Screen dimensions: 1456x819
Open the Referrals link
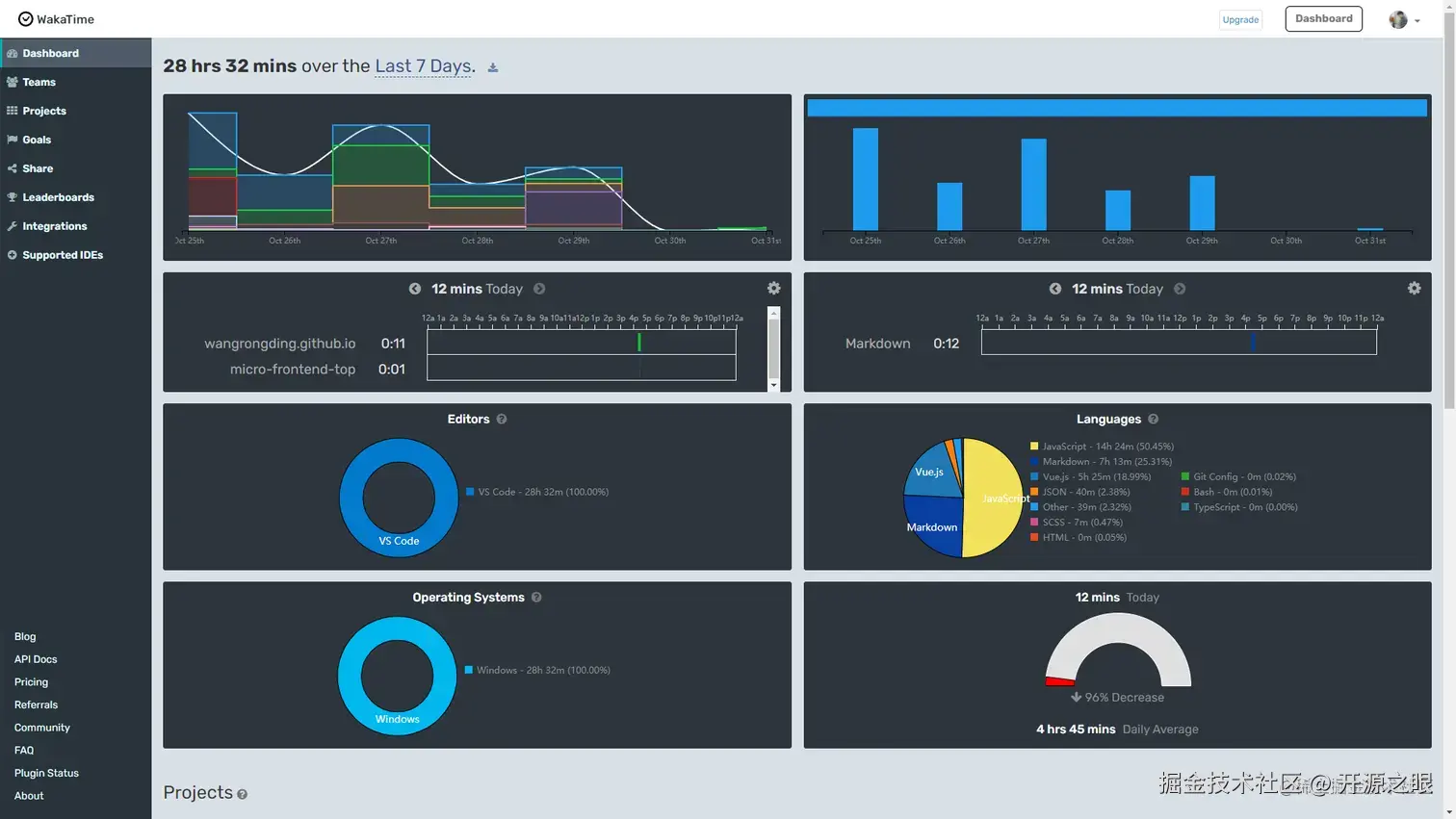click(x=36, y=704)
